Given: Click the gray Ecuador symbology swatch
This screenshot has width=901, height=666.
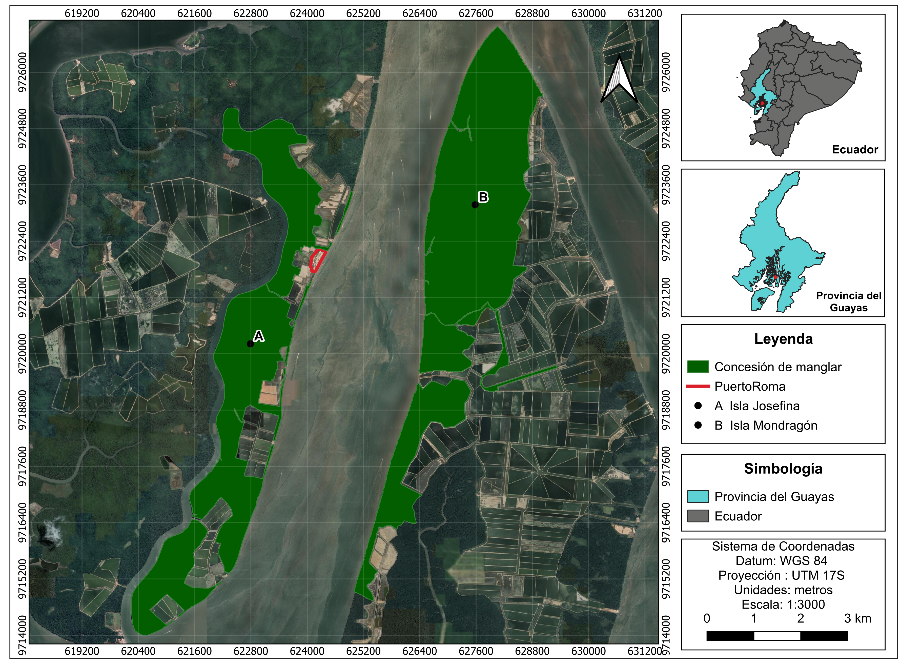Looking at the screenshot, I should [698, 516].
